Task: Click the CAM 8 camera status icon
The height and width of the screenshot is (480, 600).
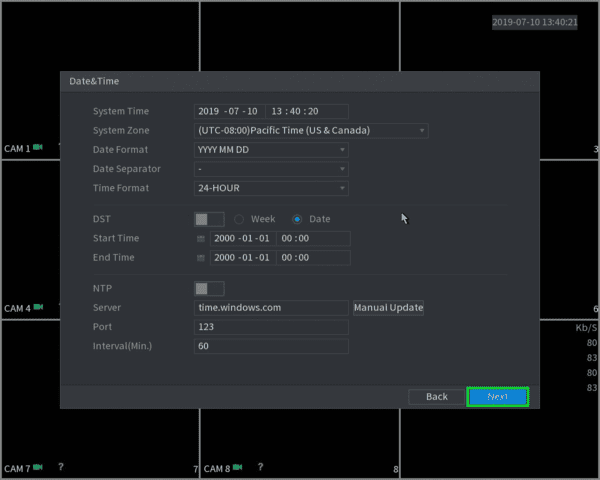Action: point(238,467)
